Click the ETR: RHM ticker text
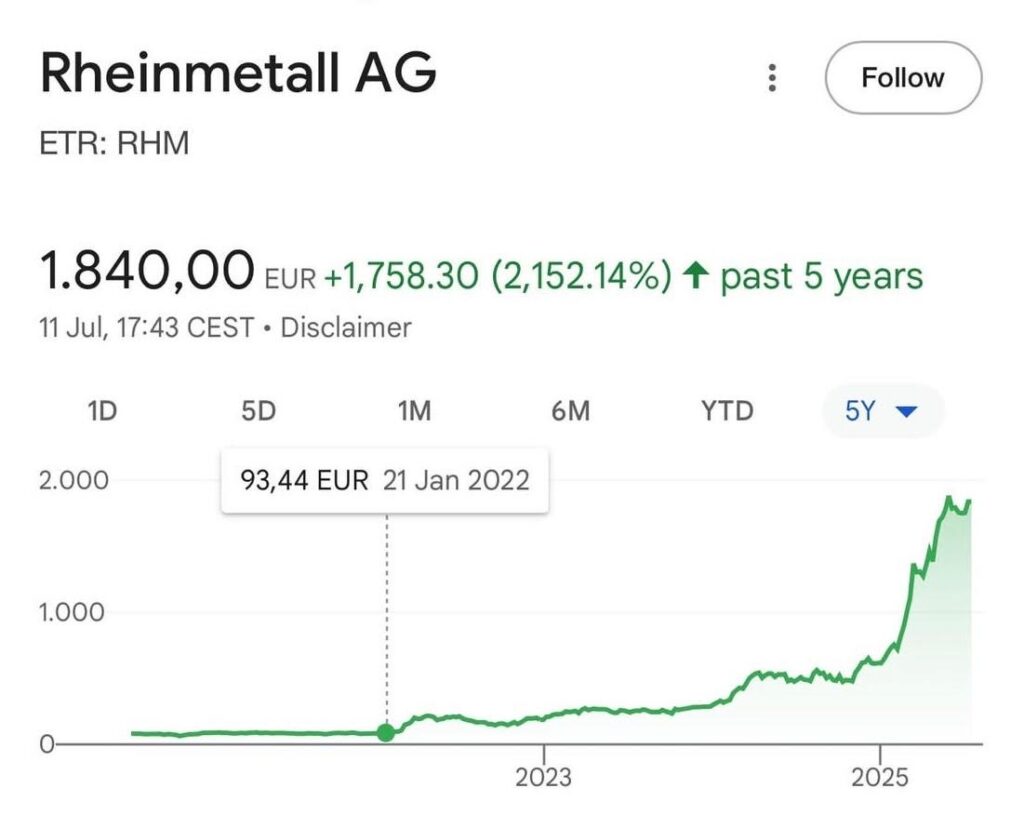This screenshot has width=1024, height=828. [x=114, y=144]
